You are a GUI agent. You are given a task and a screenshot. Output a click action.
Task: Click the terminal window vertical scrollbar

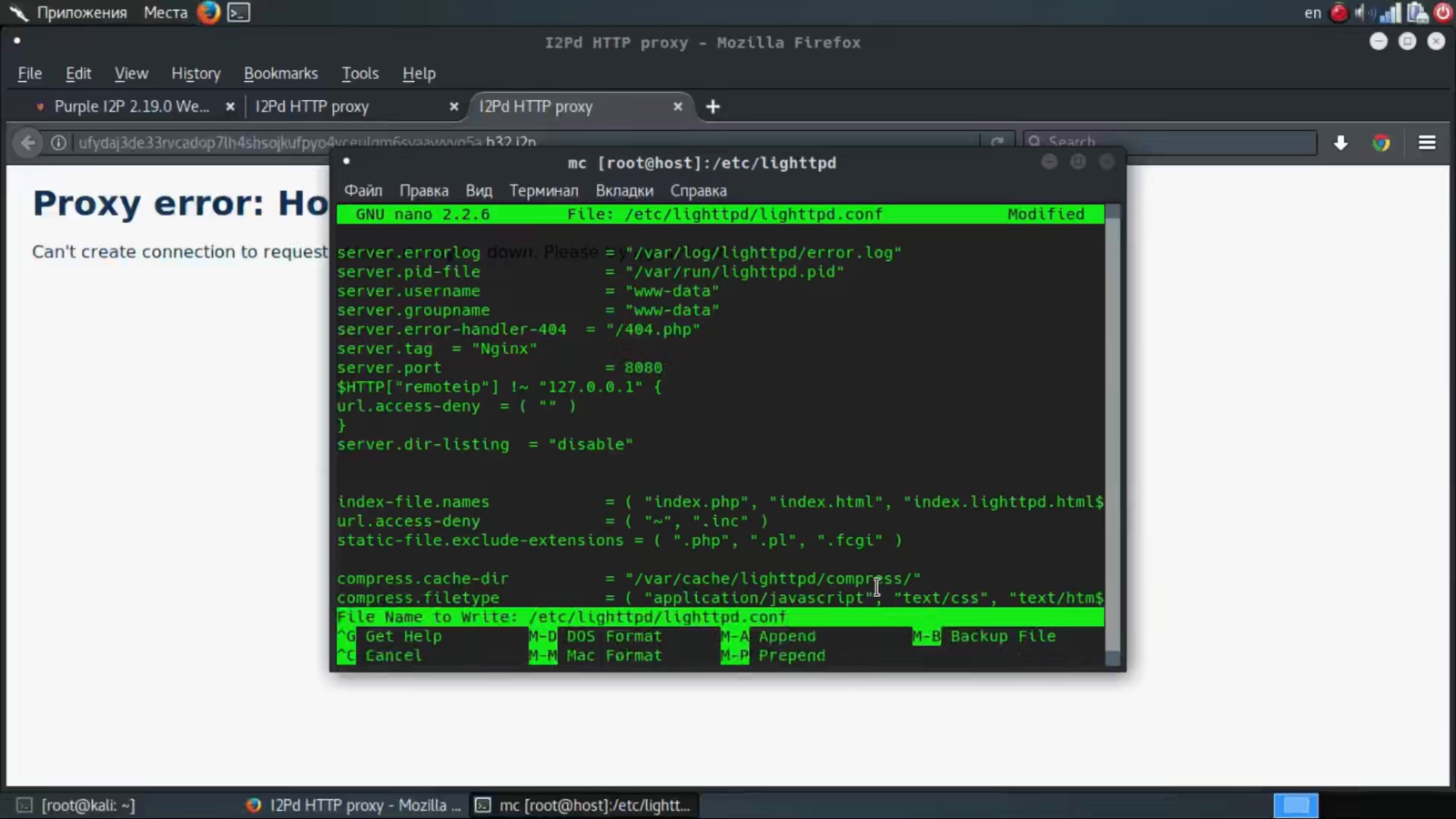point(1112,435)
